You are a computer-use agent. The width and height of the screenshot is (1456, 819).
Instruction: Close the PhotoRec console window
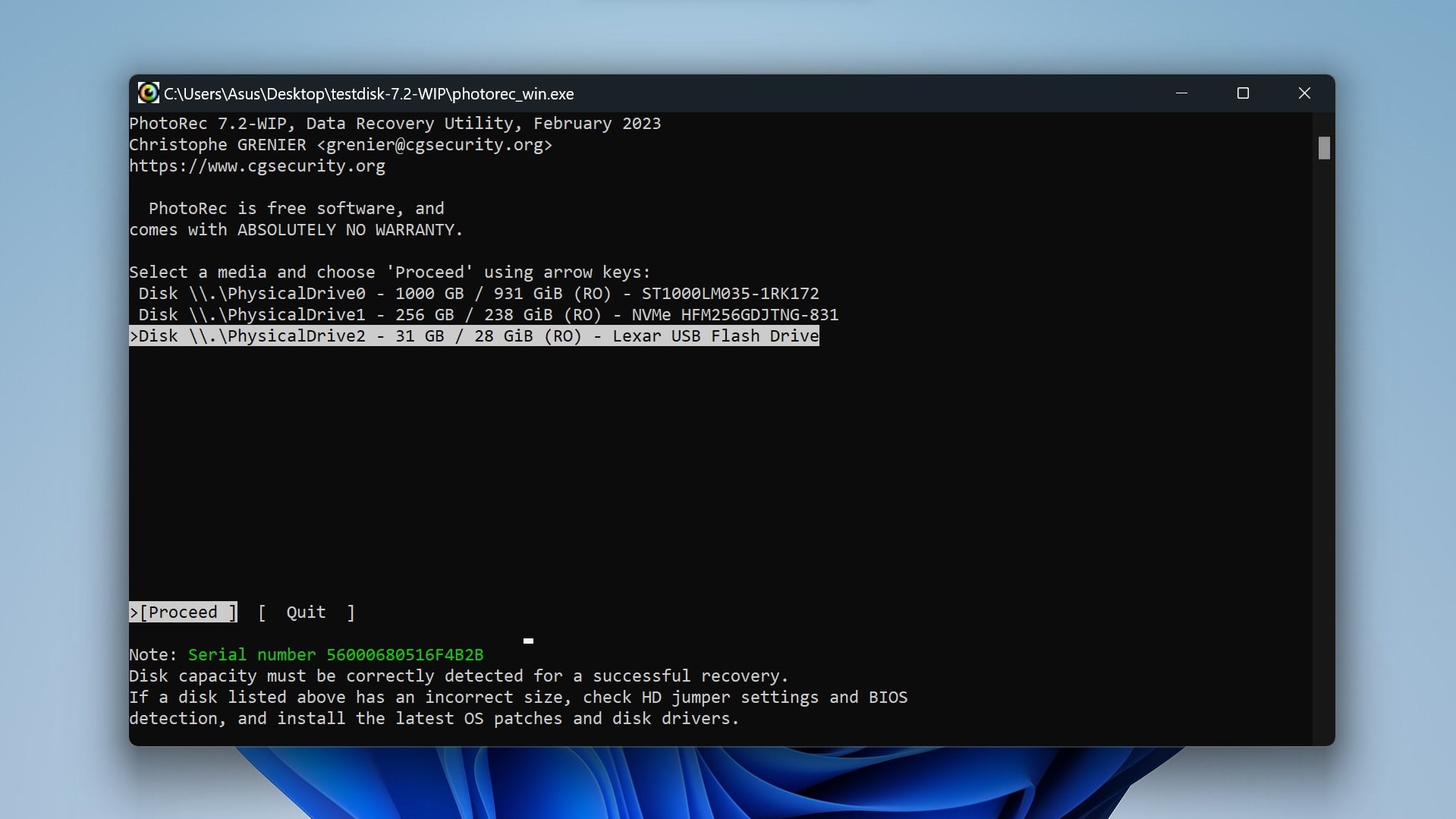click(1304, 93)
